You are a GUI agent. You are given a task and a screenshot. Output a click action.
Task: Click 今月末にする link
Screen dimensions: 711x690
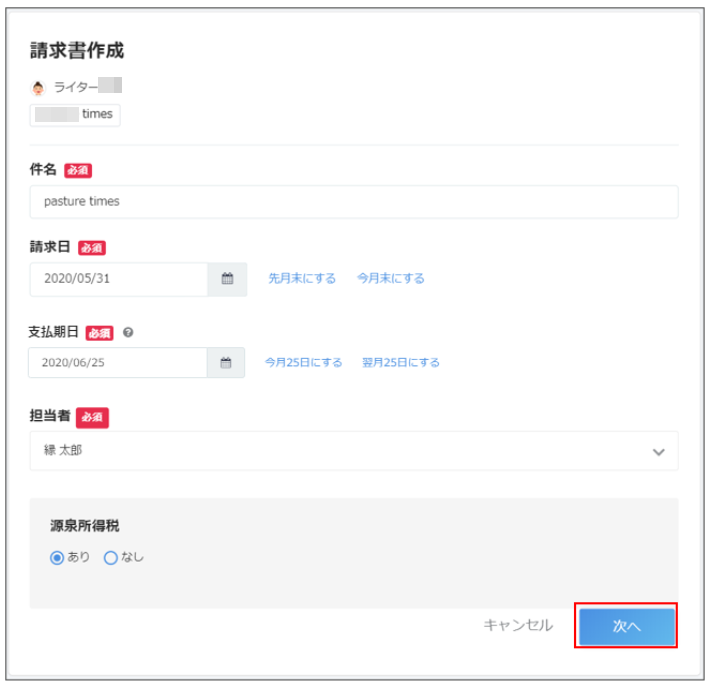pos(391,278)
